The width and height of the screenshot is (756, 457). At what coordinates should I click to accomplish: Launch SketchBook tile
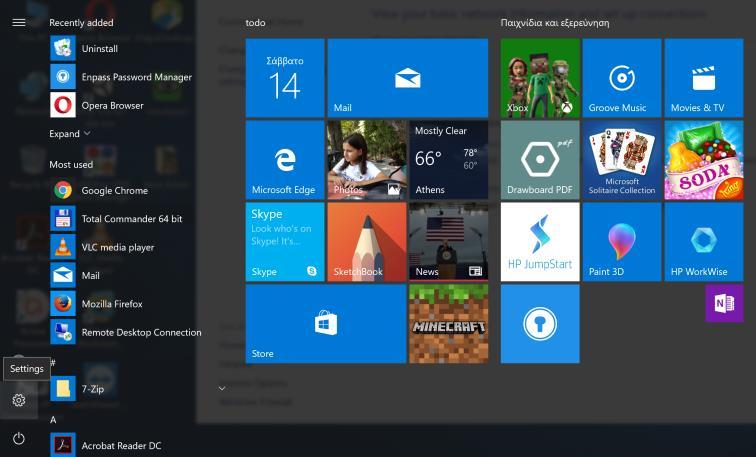pos(367,242)
